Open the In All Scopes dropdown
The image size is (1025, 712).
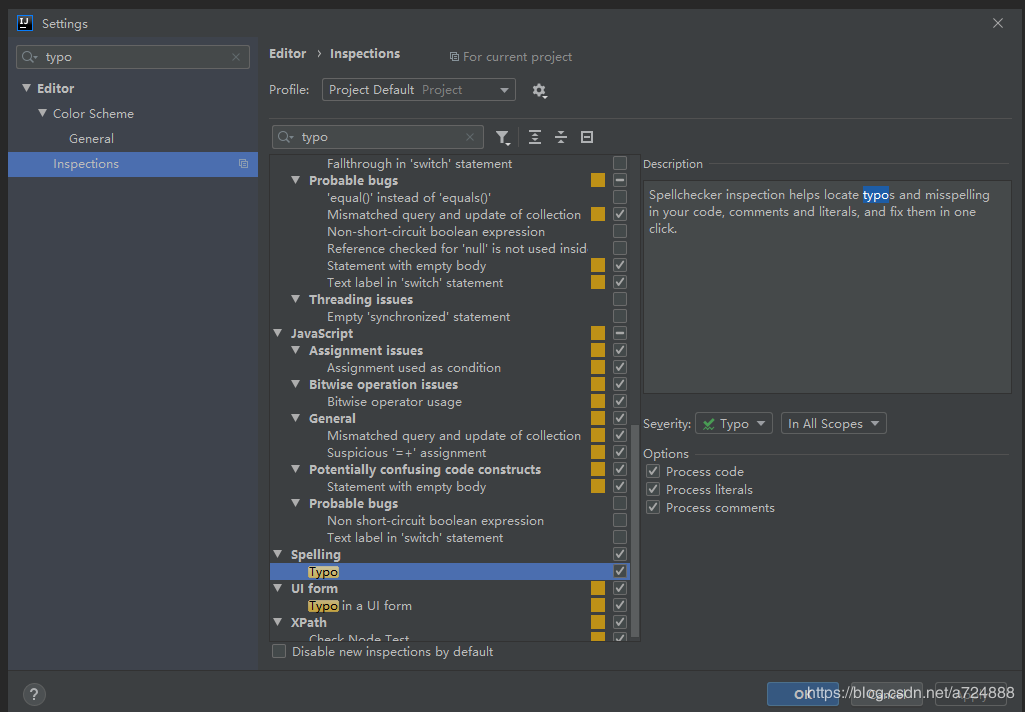833,424
